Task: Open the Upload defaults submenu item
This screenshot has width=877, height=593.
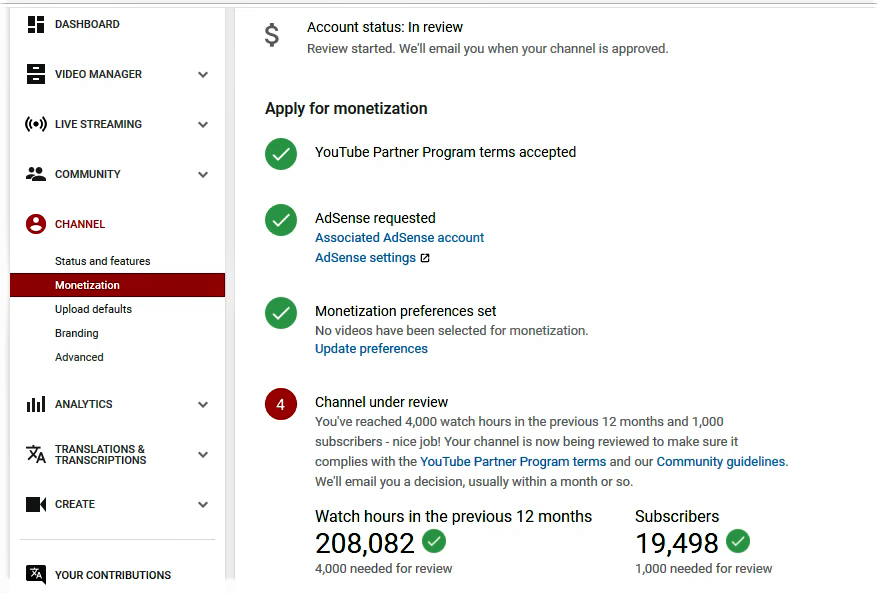Action: click(93, 309)
